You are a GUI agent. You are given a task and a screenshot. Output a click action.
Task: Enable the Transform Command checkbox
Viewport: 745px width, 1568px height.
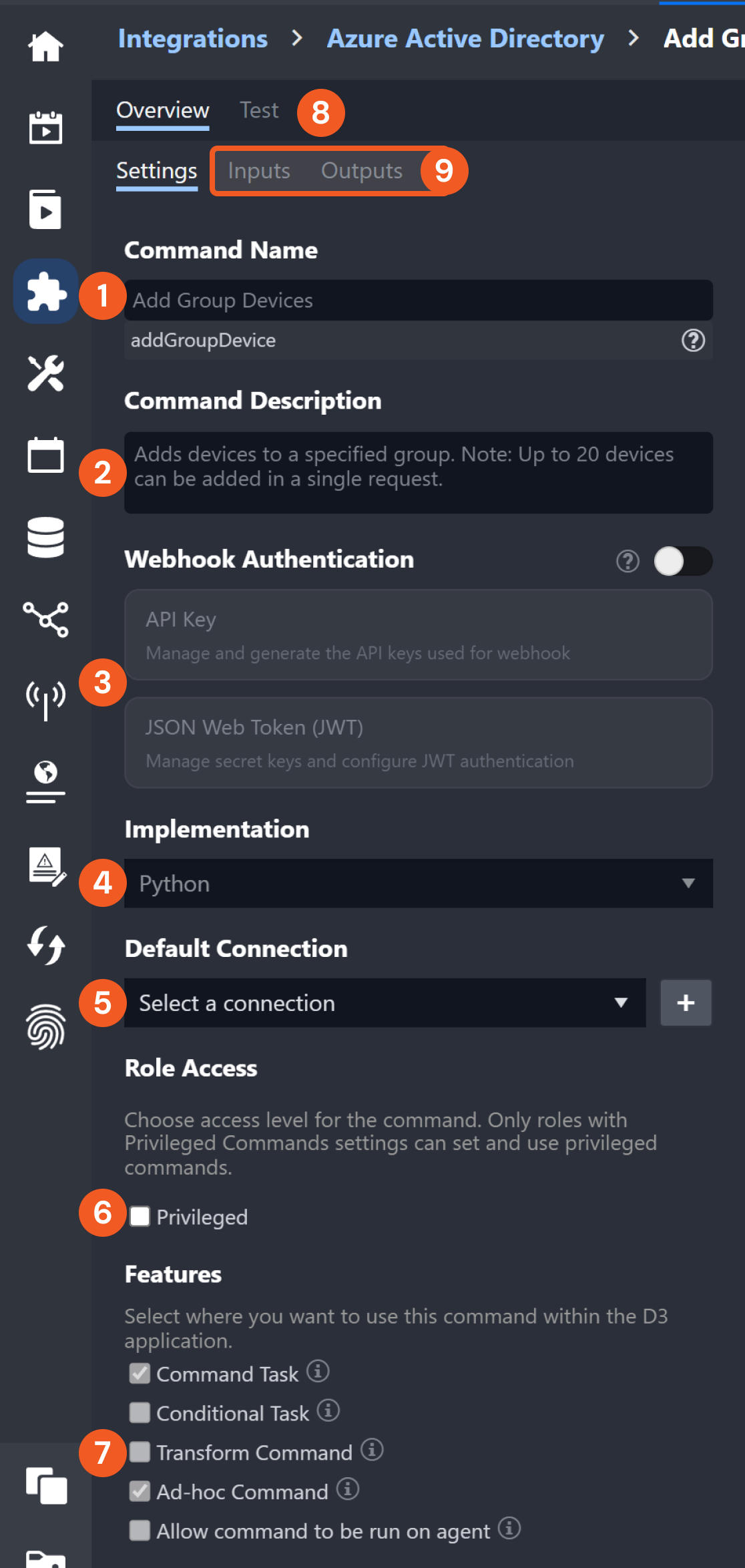coord(140,1452)
